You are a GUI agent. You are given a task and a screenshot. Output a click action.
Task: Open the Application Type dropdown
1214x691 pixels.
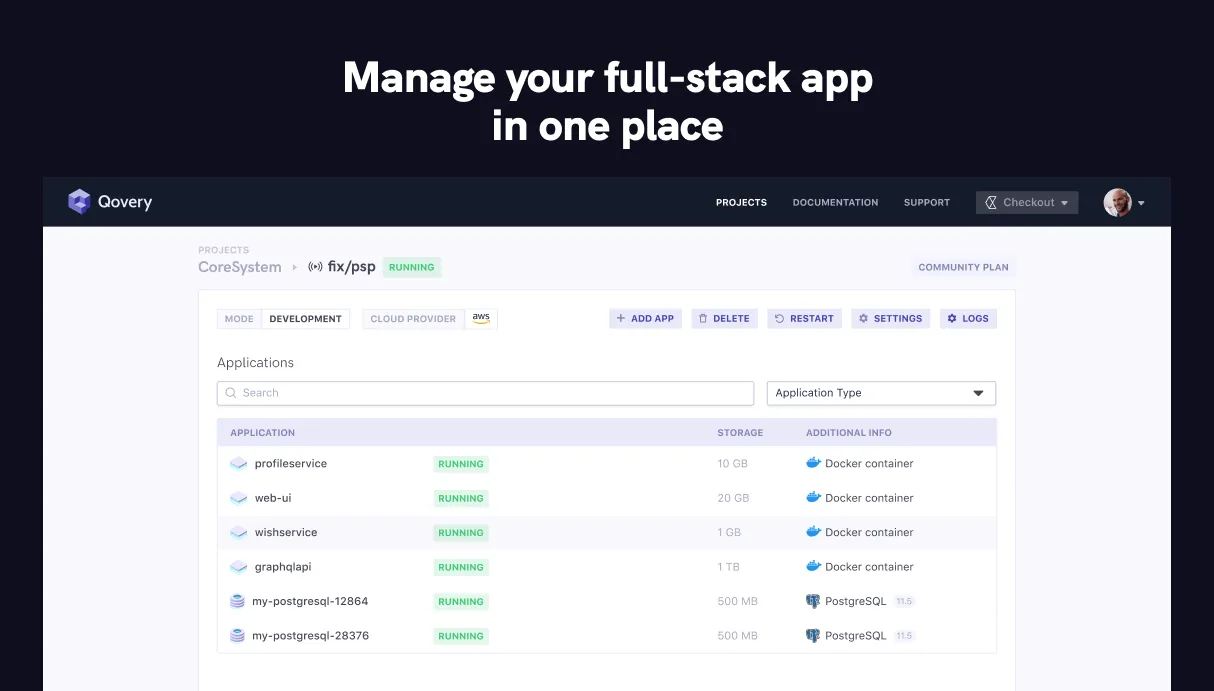[881, 393]
